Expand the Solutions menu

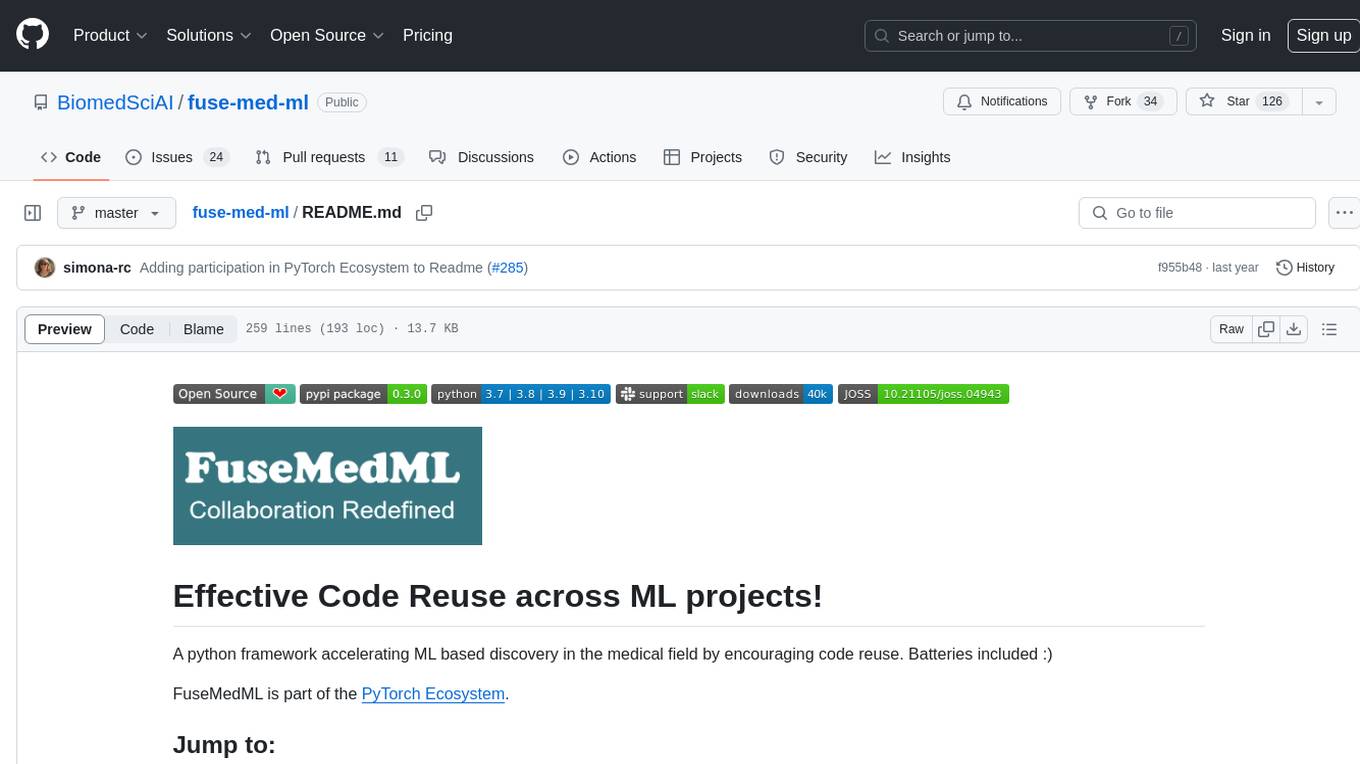208,35
